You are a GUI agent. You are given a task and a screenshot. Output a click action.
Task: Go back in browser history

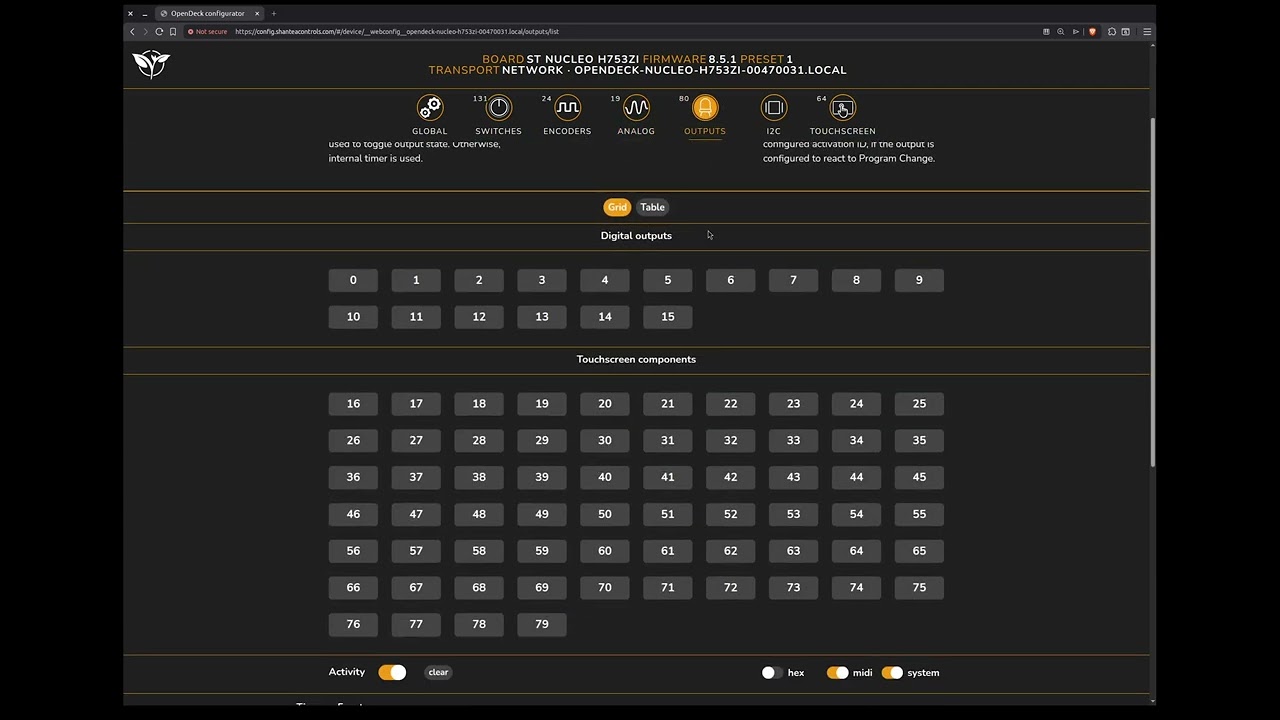132,32
